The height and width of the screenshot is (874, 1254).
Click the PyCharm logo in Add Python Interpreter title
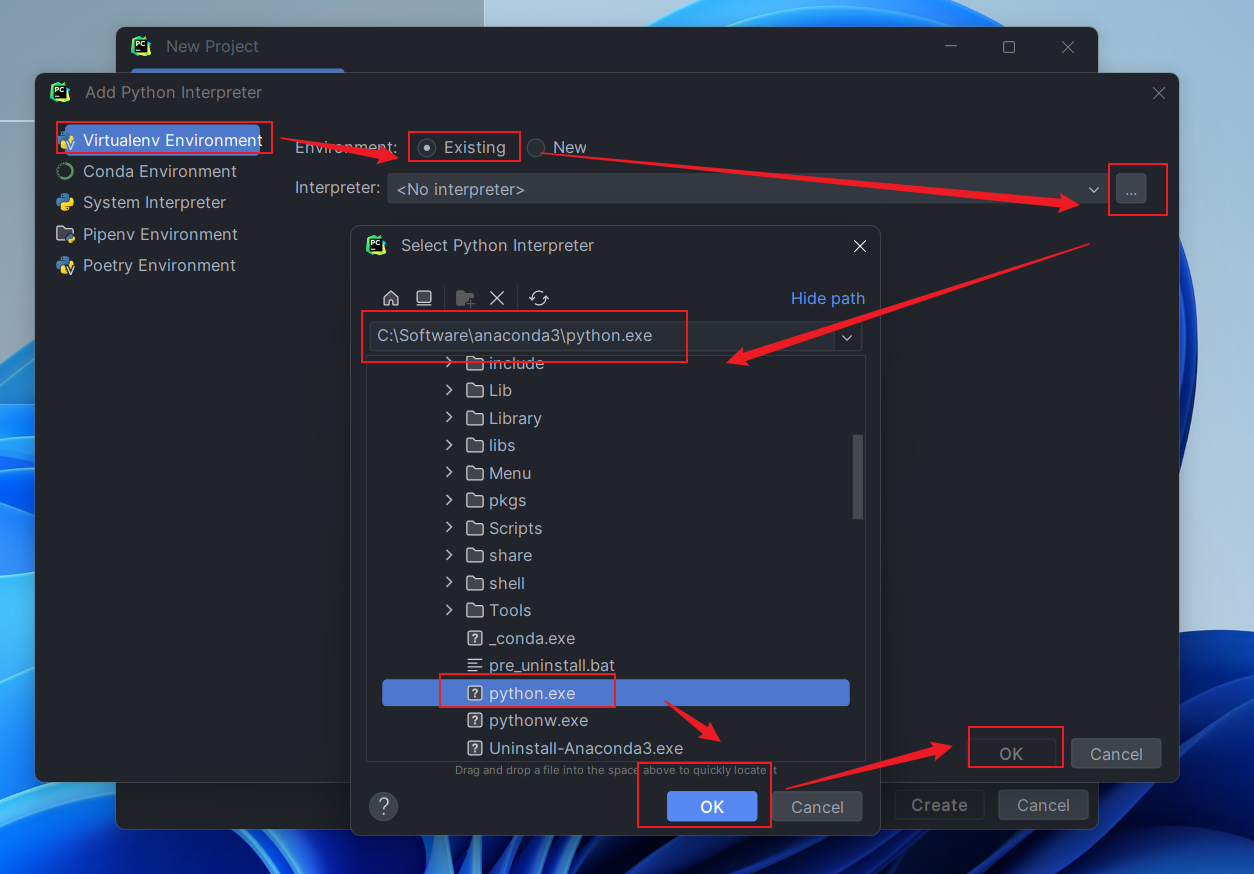[x=60, y=92]
